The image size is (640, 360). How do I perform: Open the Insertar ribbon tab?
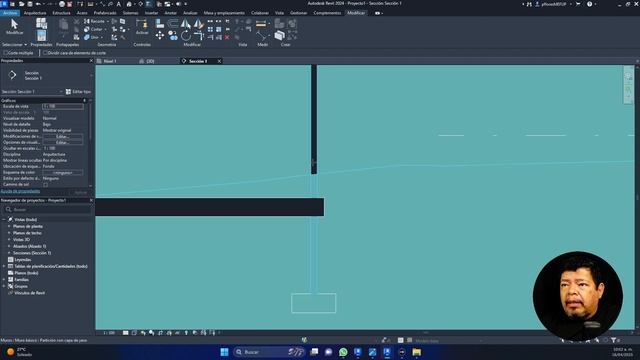[x=151, y=13]
